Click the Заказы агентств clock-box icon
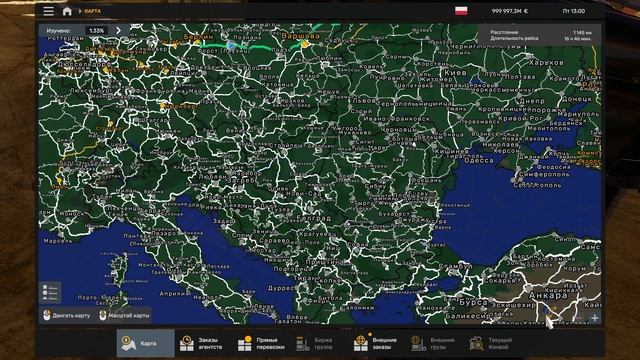 [x=187, y=344]
